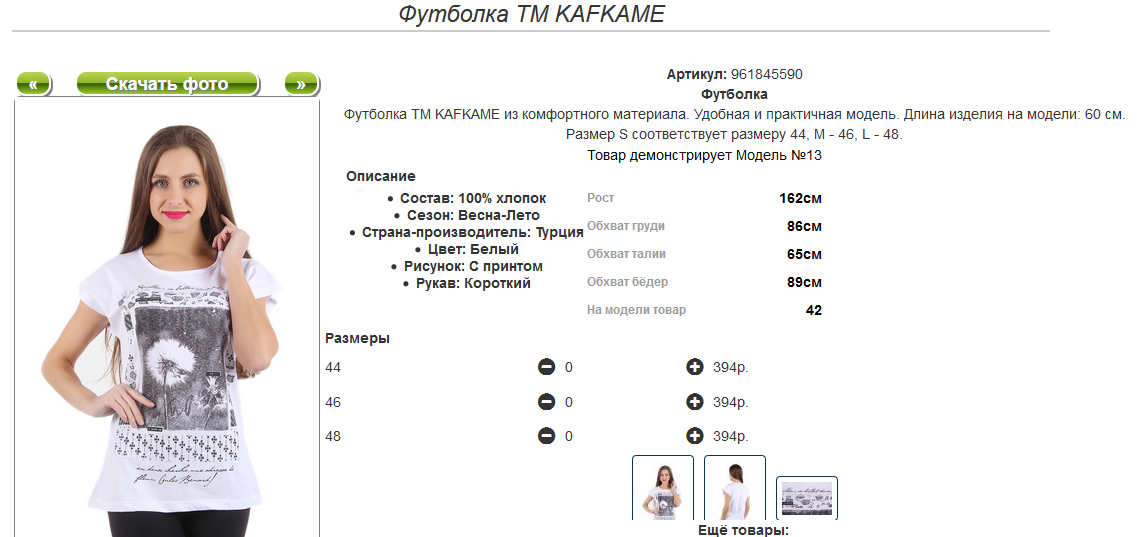The height and width of the screenshot is (537, 1137).
Task: Click the Описание heading
Action: (x=381, y=176)
